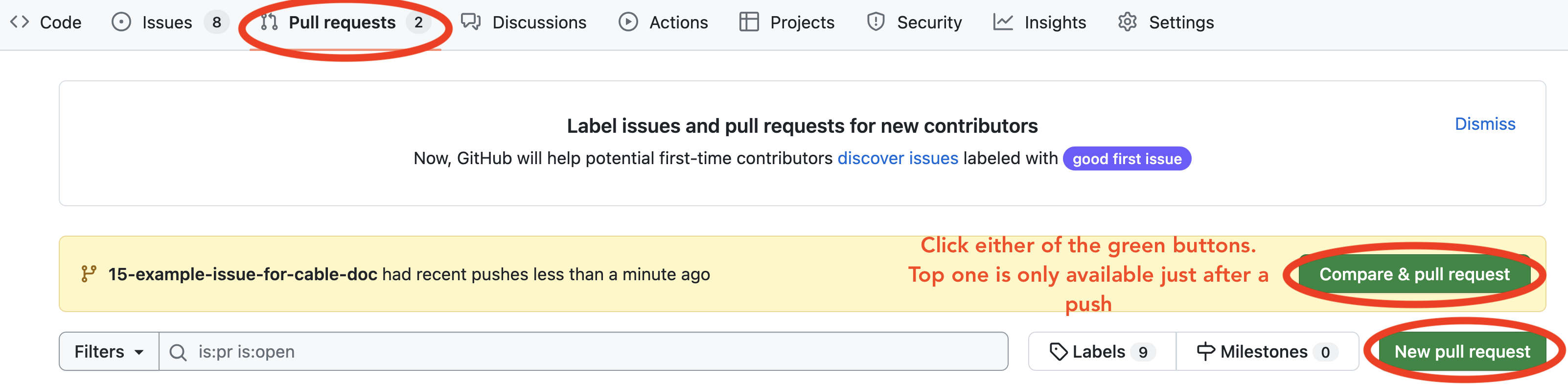Click the Code brackets icon
Screen dimensions: 1568x387
pyautogui.click(x=20, y=22)
